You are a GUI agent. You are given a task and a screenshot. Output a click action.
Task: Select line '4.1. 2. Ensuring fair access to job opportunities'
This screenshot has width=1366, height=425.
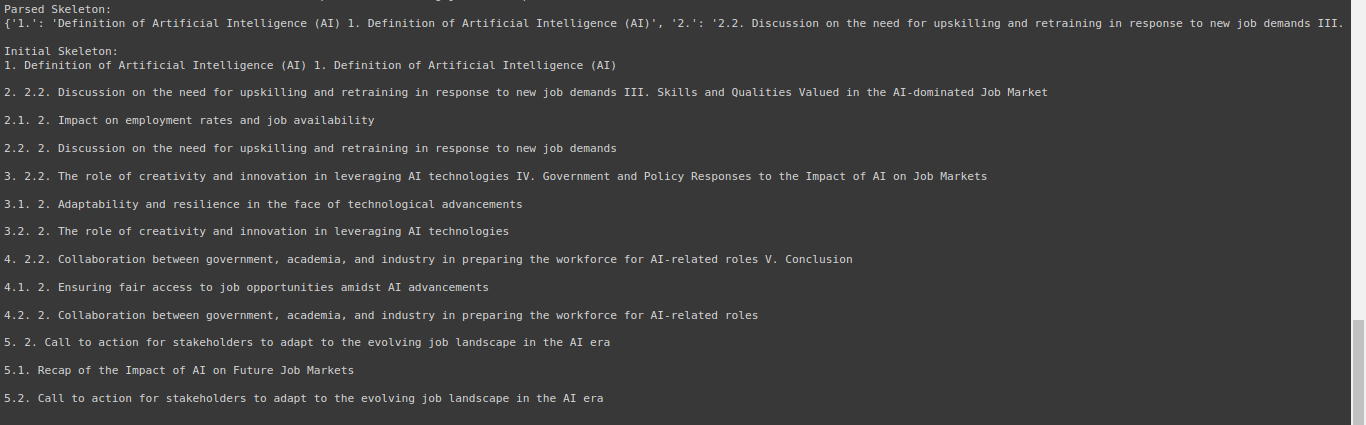(246, 288)
